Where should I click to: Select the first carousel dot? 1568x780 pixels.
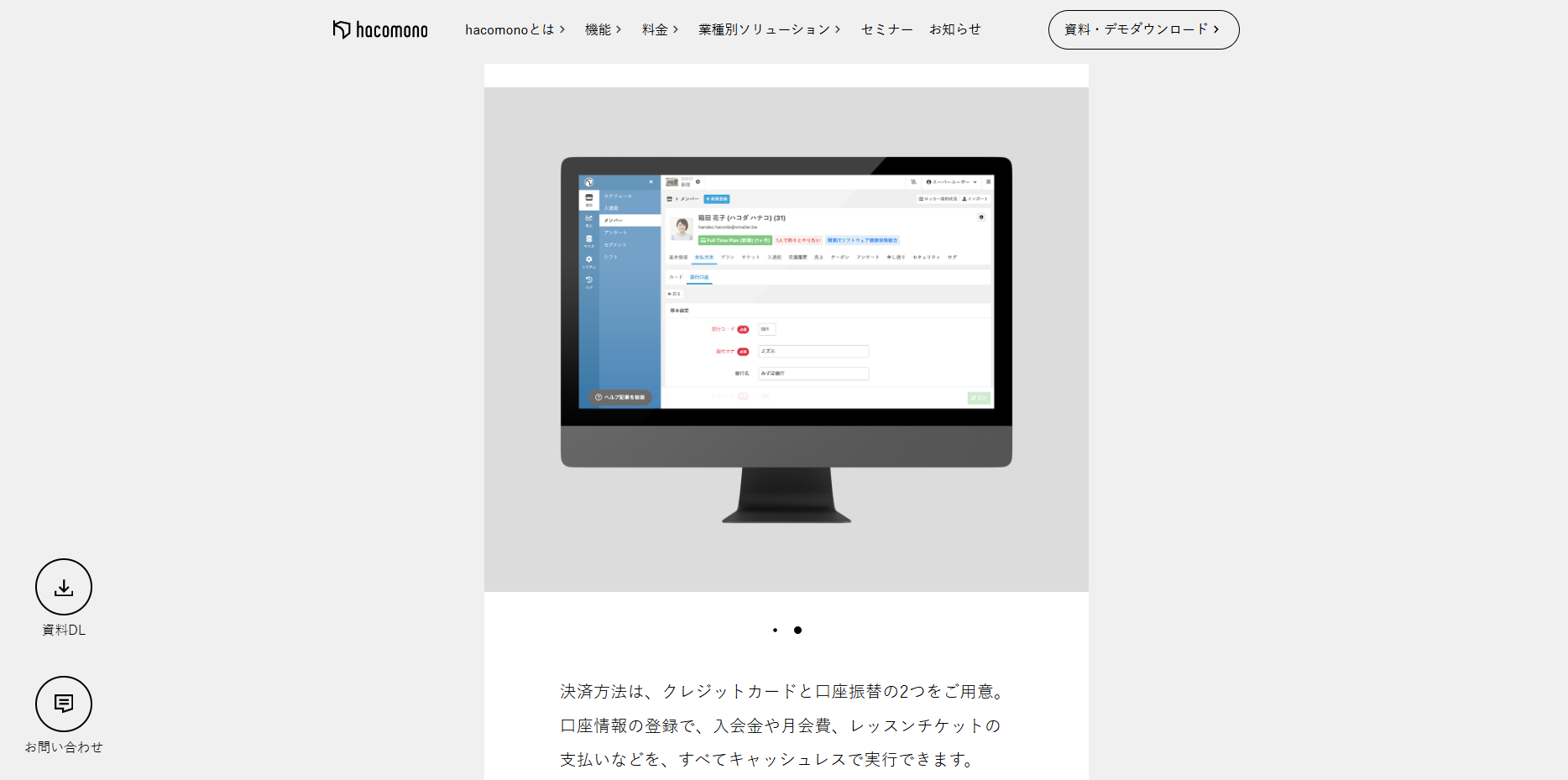775,630
